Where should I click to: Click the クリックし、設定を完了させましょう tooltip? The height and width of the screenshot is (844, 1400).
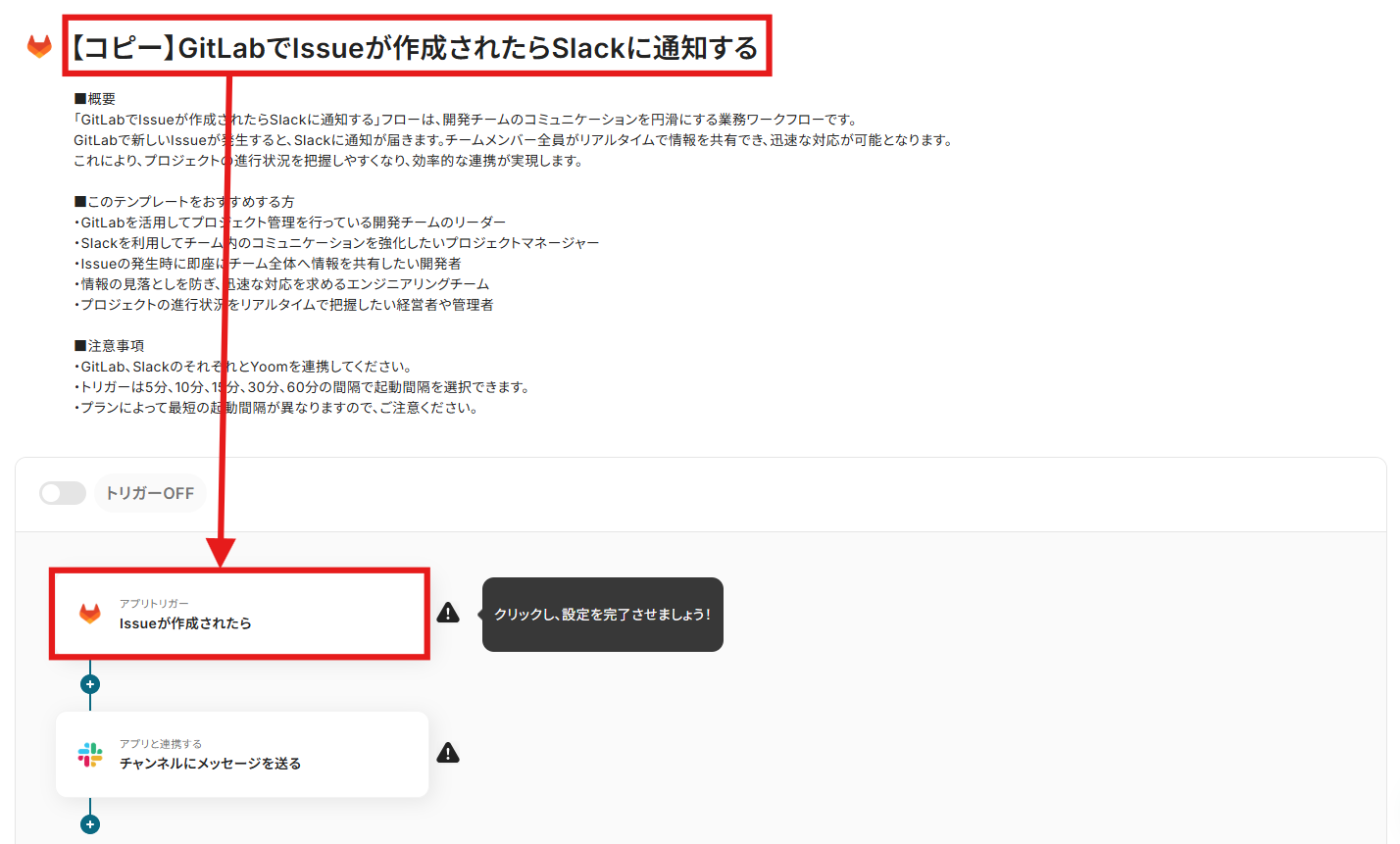[x=603, y=615]
